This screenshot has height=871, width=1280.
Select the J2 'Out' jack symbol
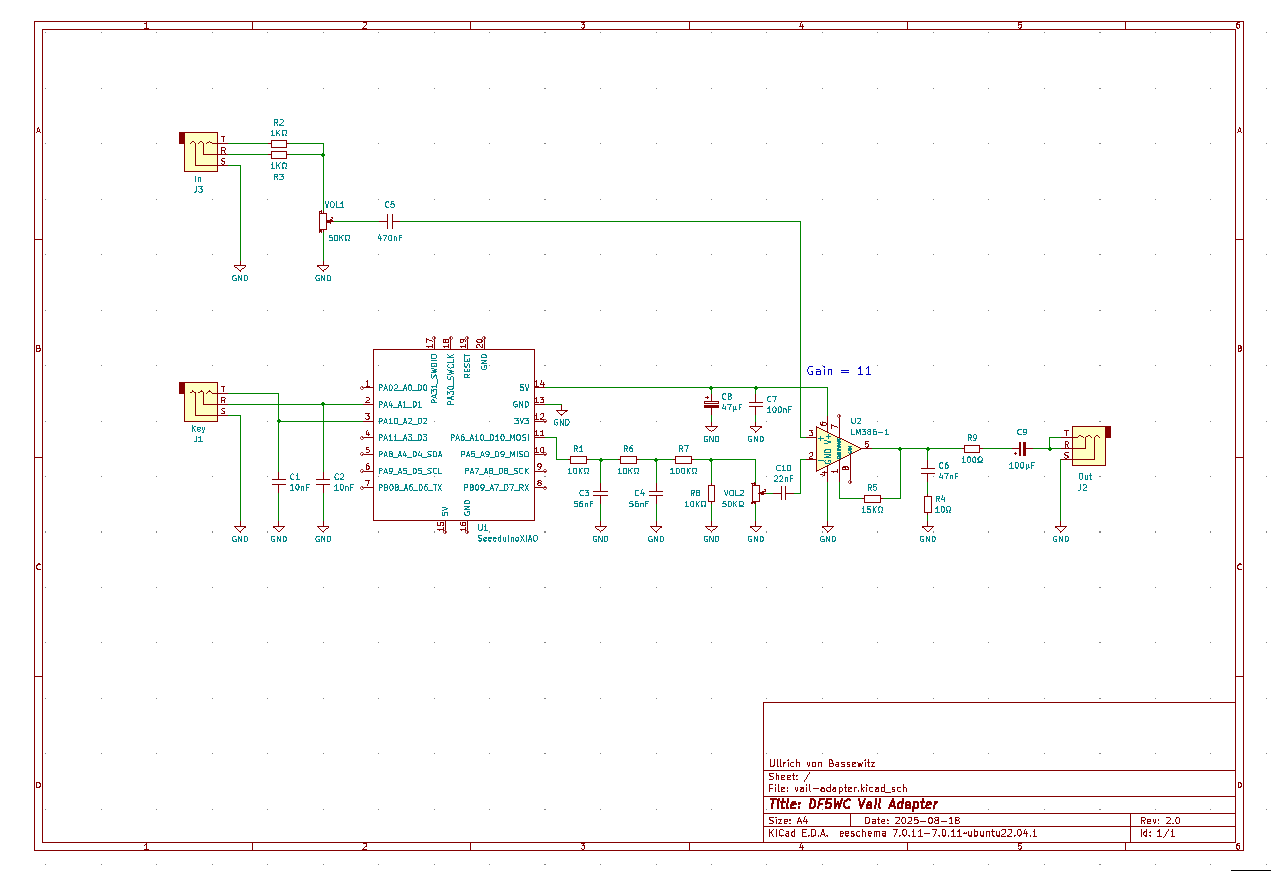click(1091, 446)
